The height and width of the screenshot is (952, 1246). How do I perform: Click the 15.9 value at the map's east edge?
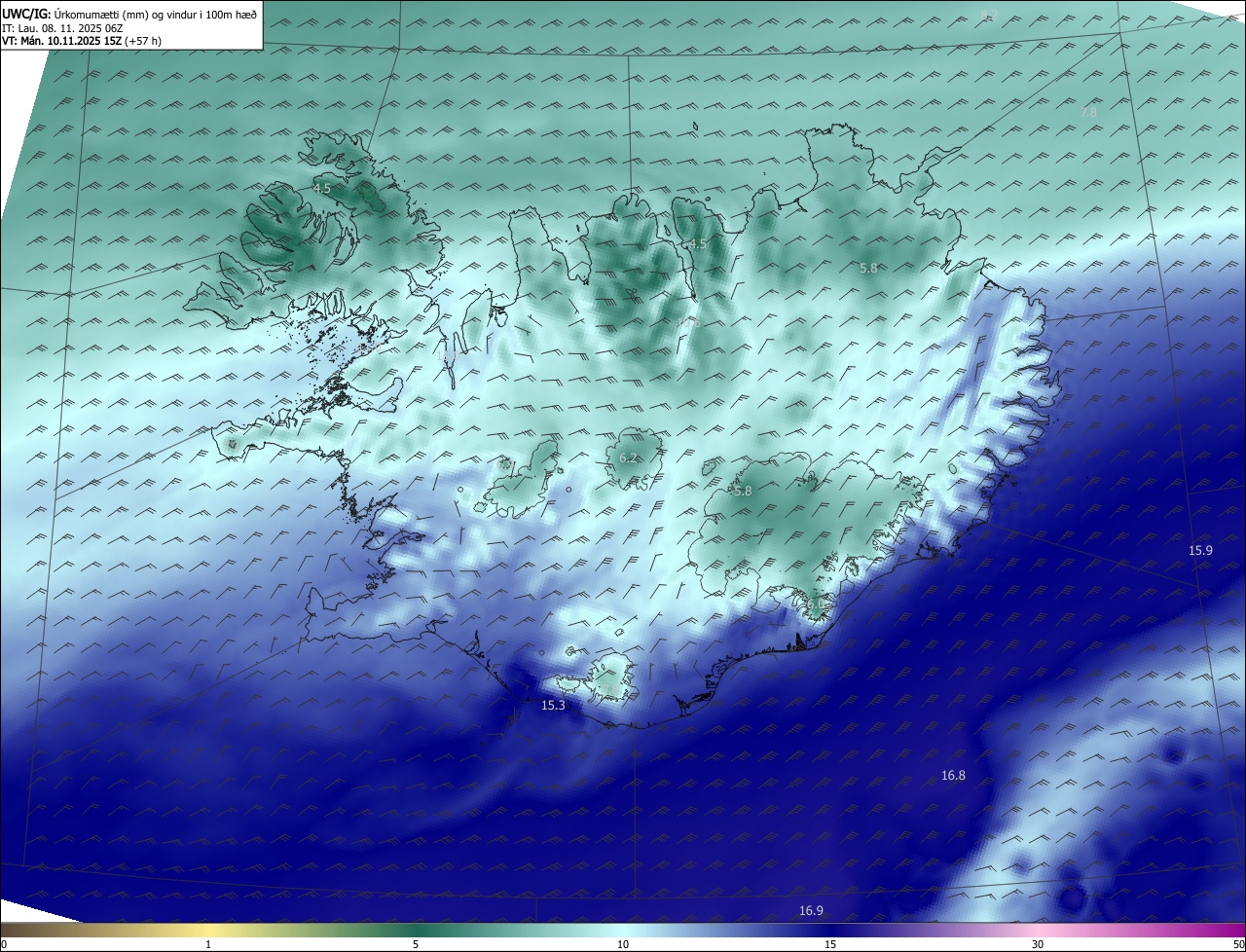coord(1200,550)
